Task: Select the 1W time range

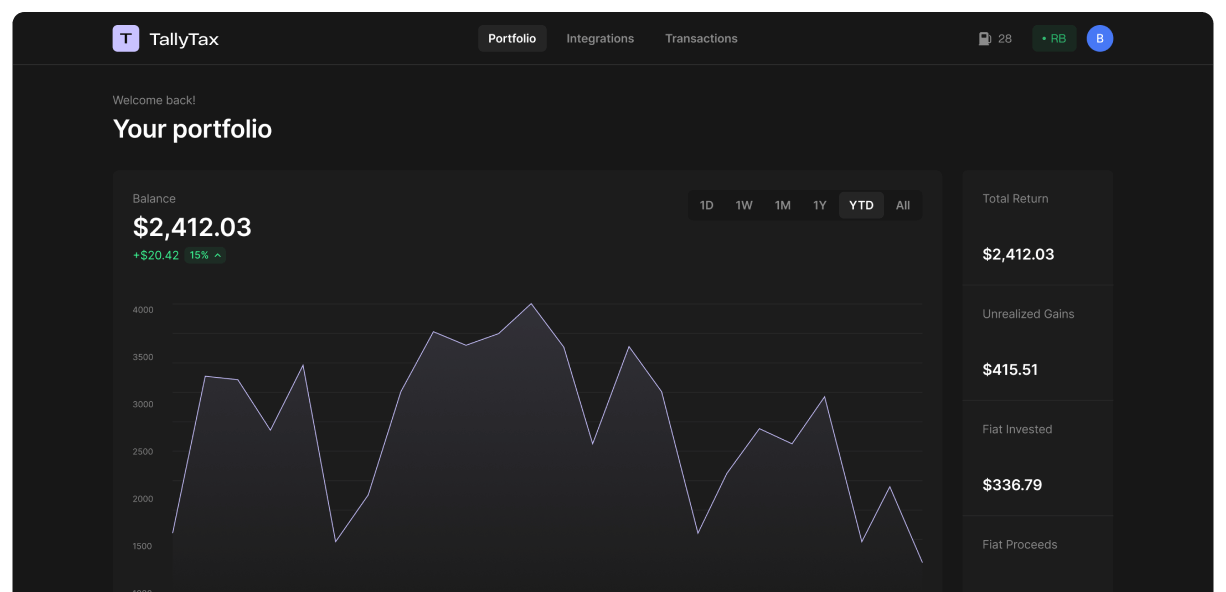Action: click(x=744, y=206)
